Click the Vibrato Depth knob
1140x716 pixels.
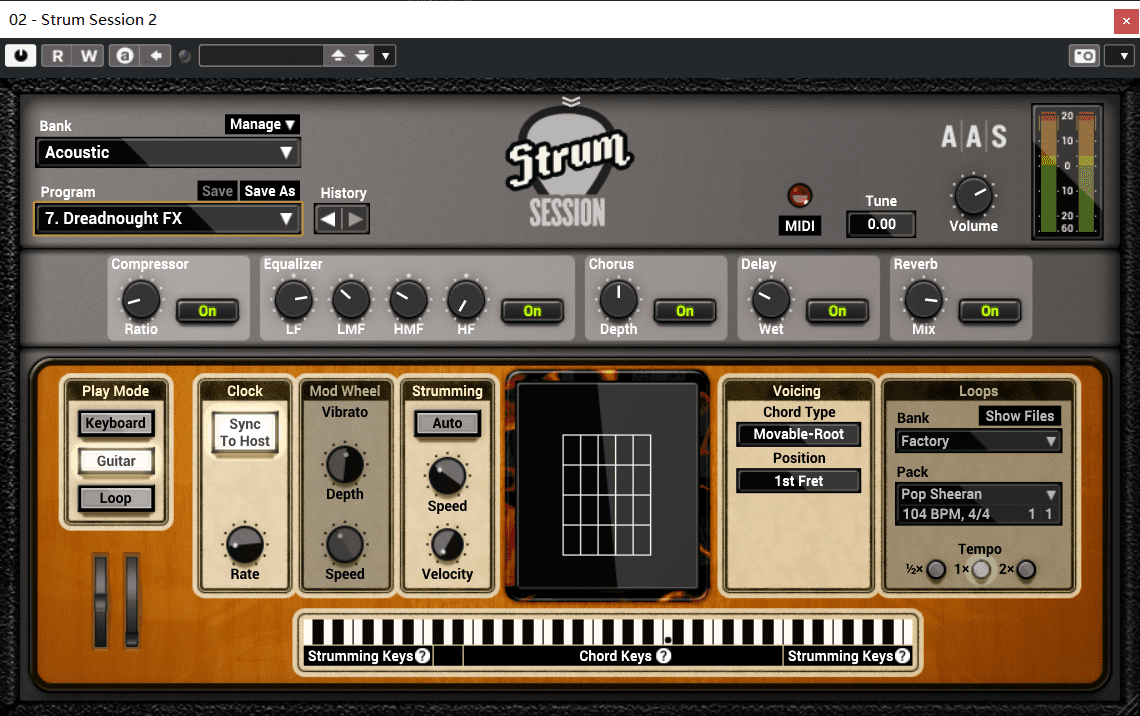coord(345,465)
